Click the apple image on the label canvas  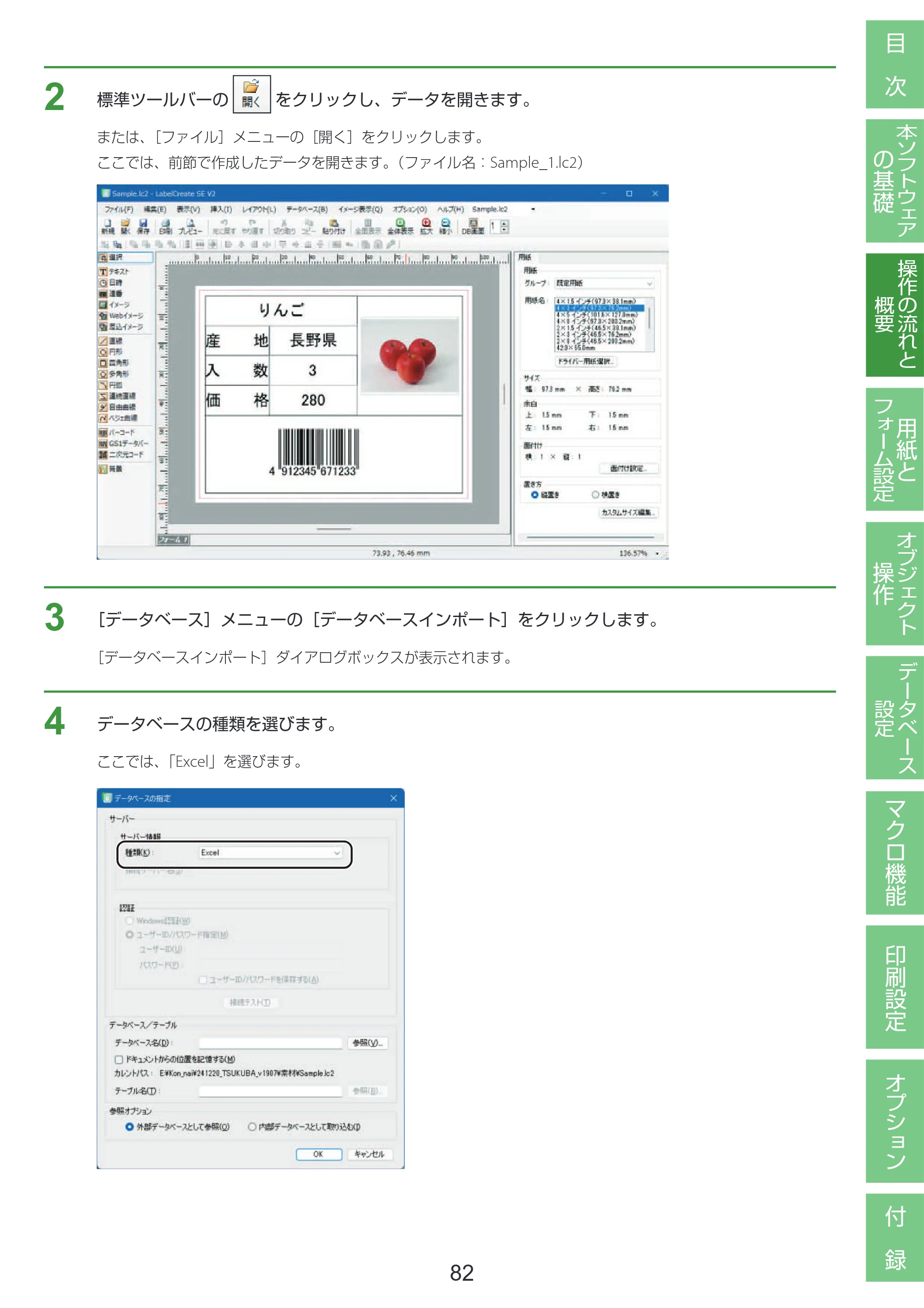point(409,355)
